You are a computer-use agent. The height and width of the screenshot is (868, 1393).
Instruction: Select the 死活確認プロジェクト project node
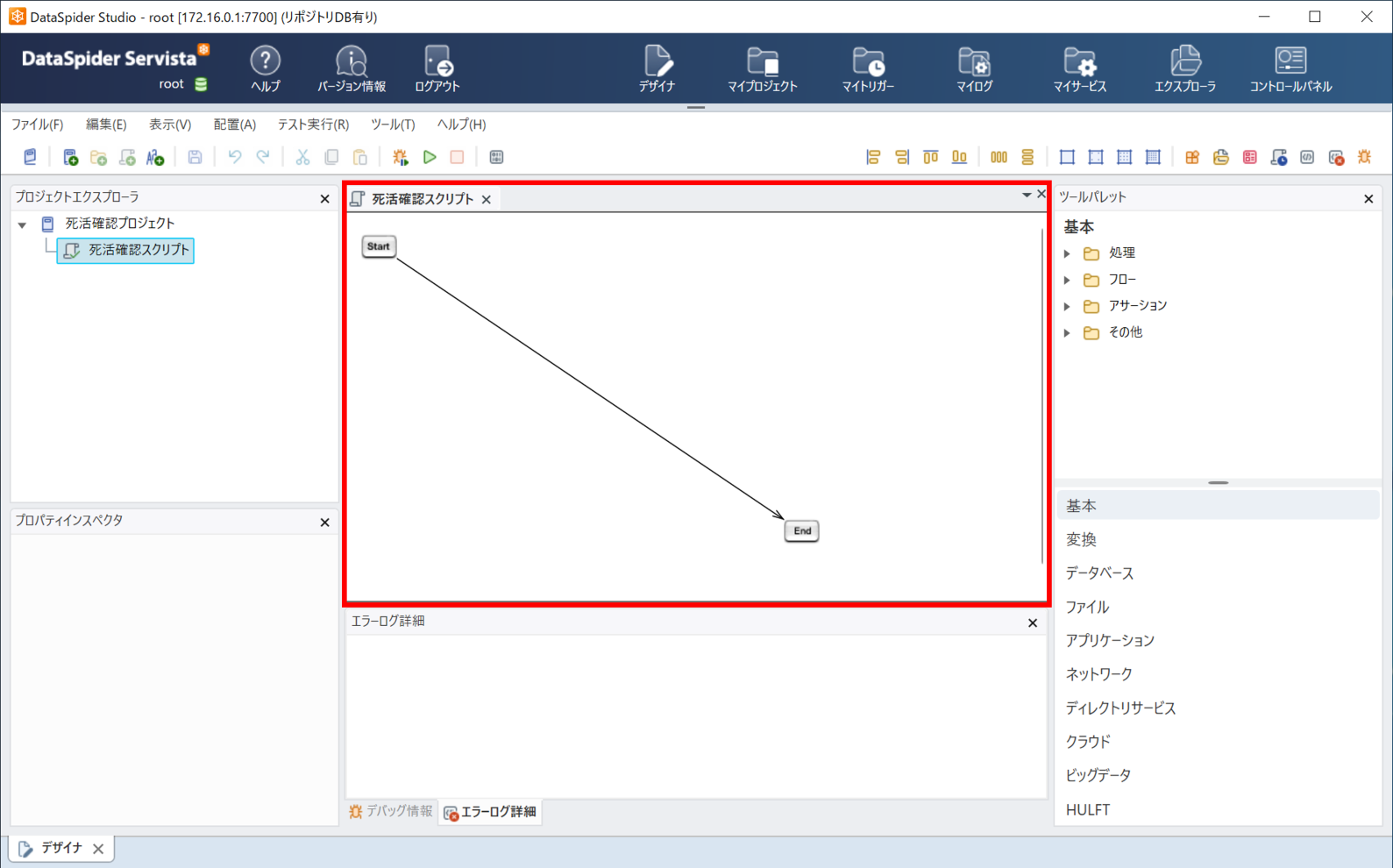[119, 224]
